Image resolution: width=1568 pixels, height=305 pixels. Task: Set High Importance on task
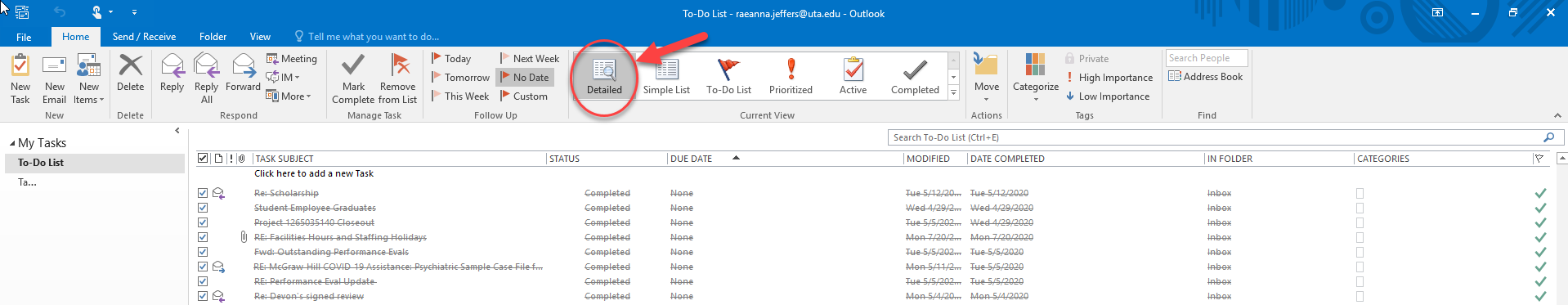point(1109,78)
